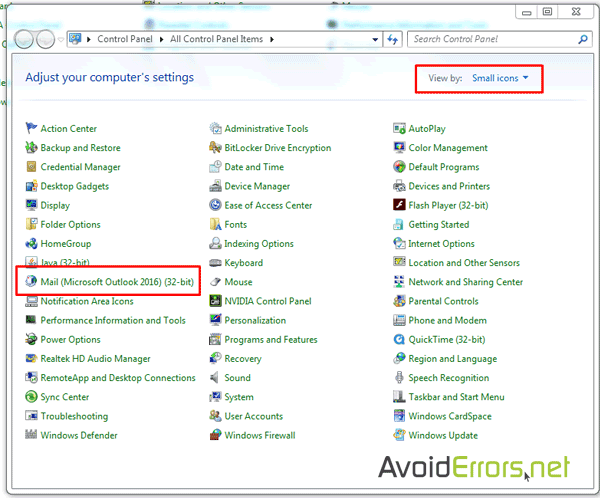Open the Flash Player (32-bit) icon
600x498 pixels.
[x=400, y=205]
